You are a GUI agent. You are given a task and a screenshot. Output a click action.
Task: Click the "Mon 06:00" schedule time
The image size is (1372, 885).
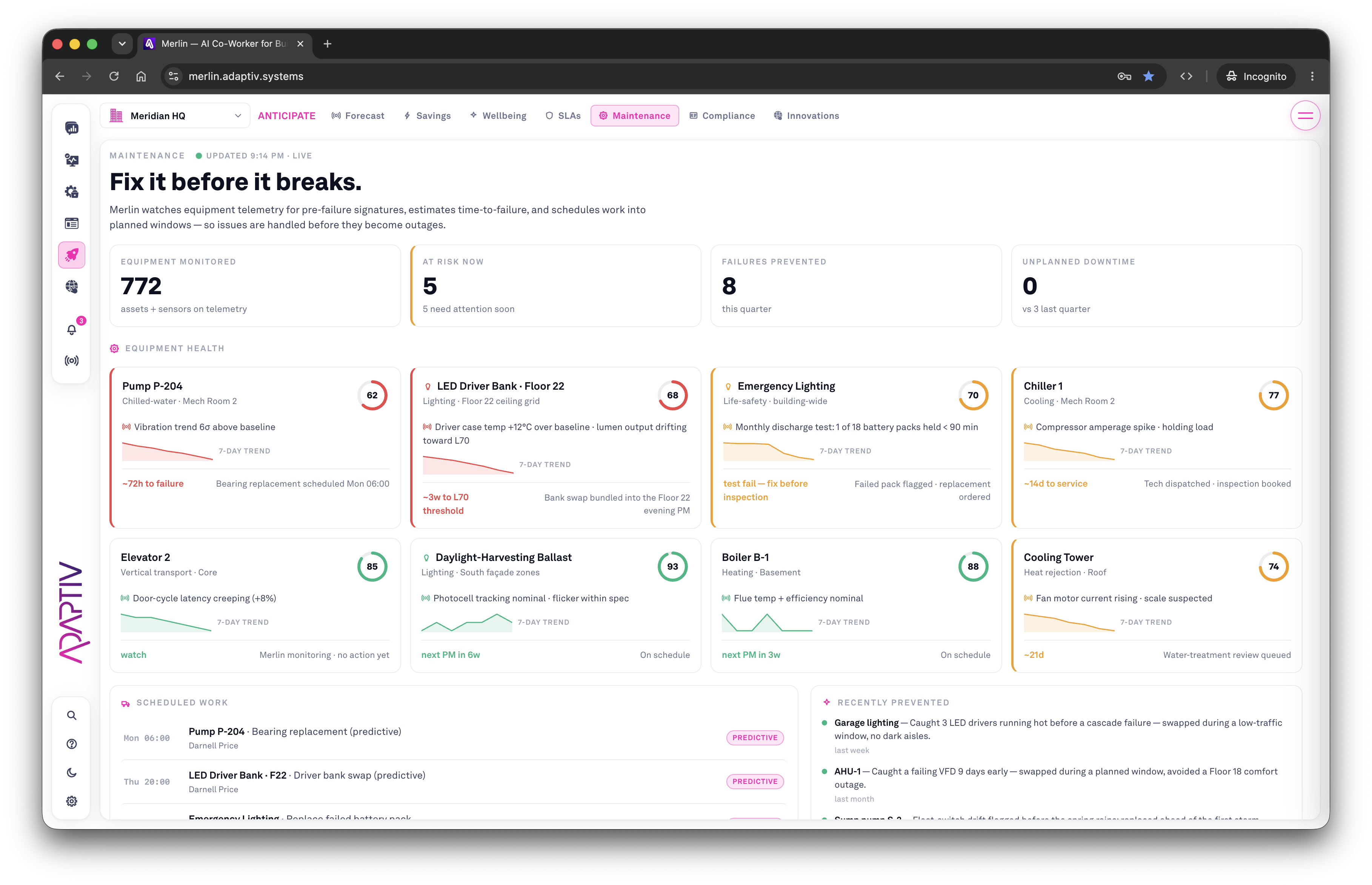(146, 738)
